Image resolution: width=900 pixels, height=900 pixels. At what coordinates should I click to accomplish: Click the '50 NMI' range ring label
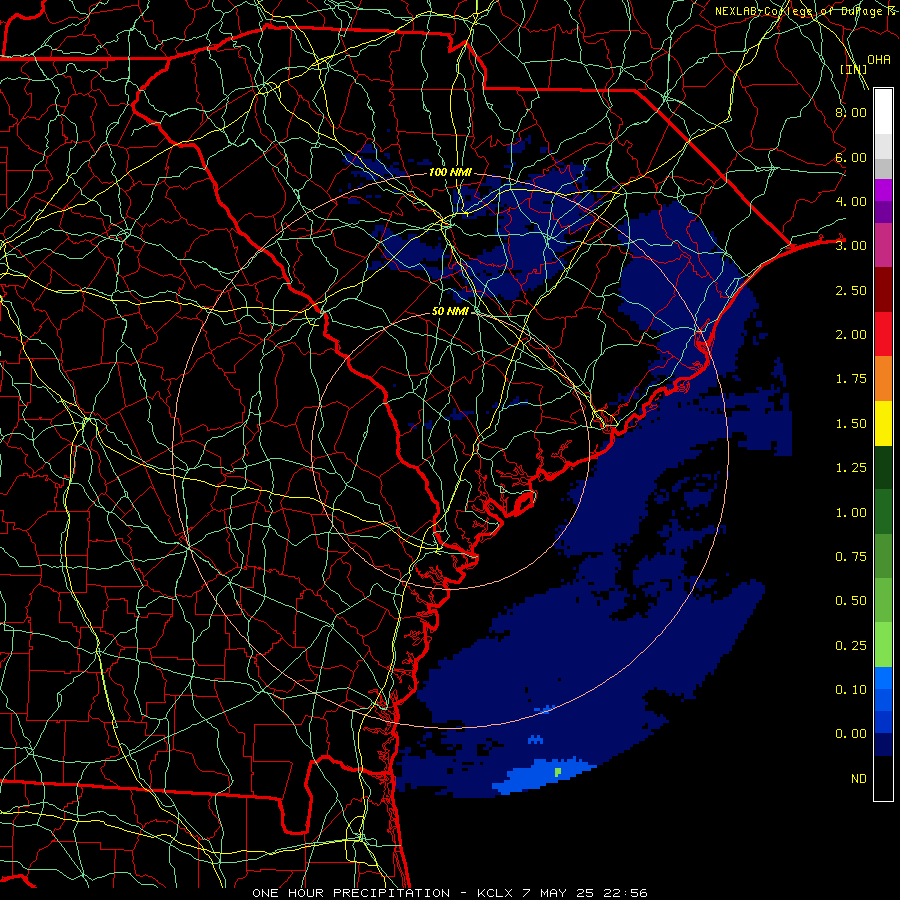(x=451, y=312)
